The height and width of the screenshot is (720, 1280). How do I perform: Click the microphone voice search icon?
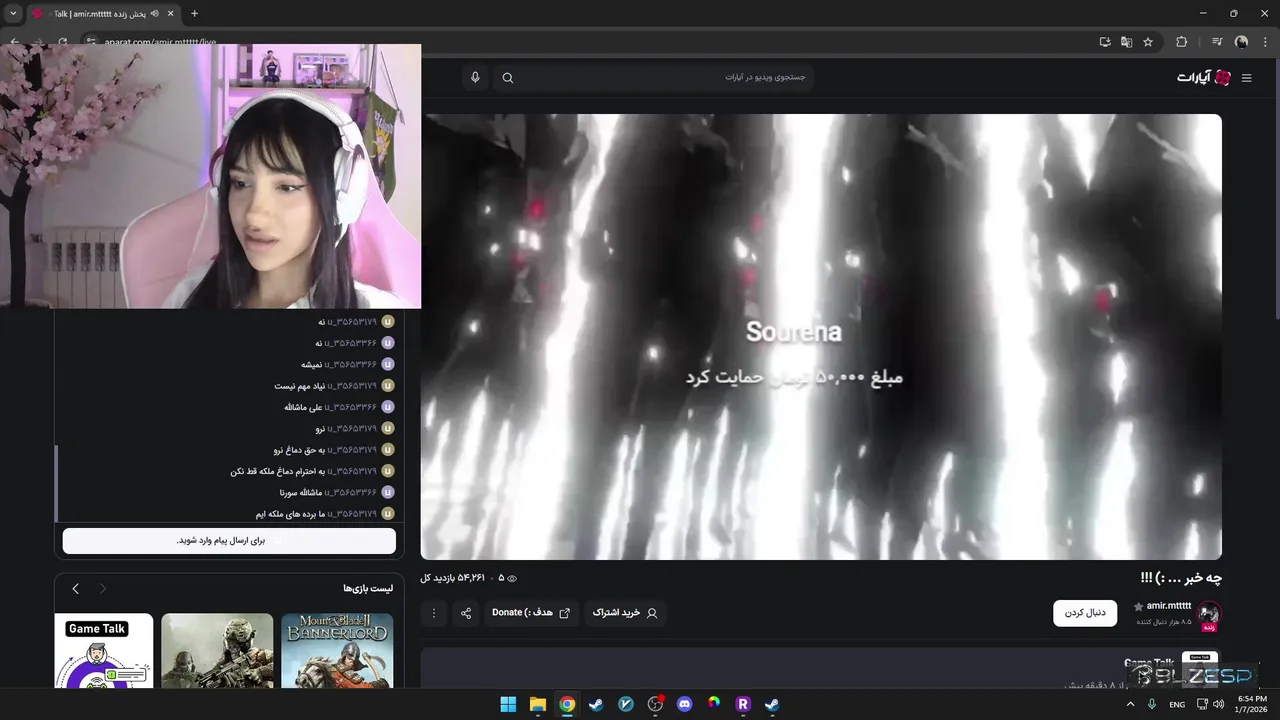click(475, 78)
